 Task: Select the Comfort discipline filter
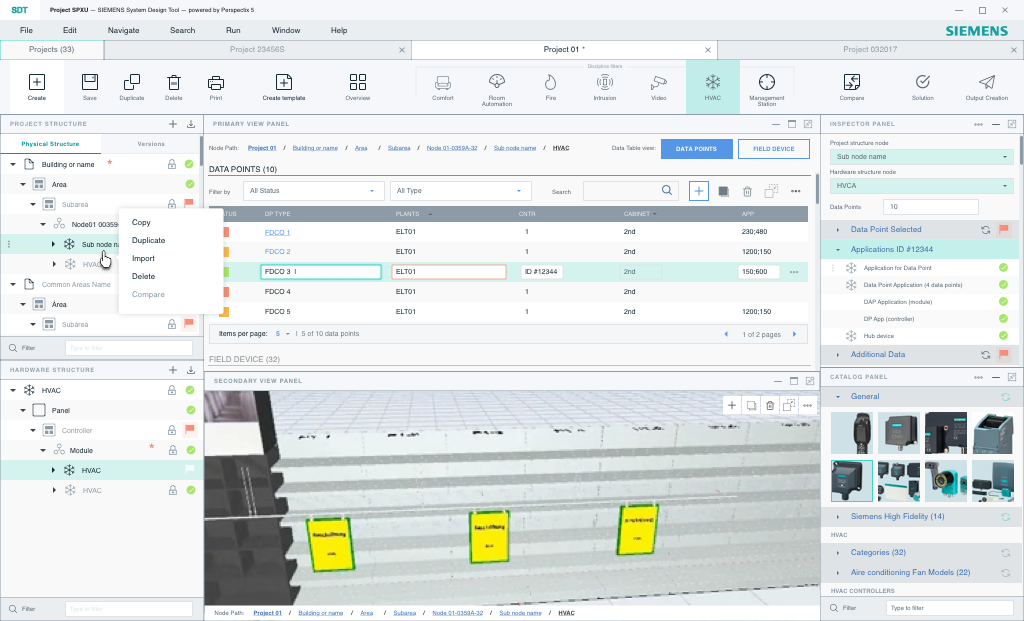(x=443, y=82)
